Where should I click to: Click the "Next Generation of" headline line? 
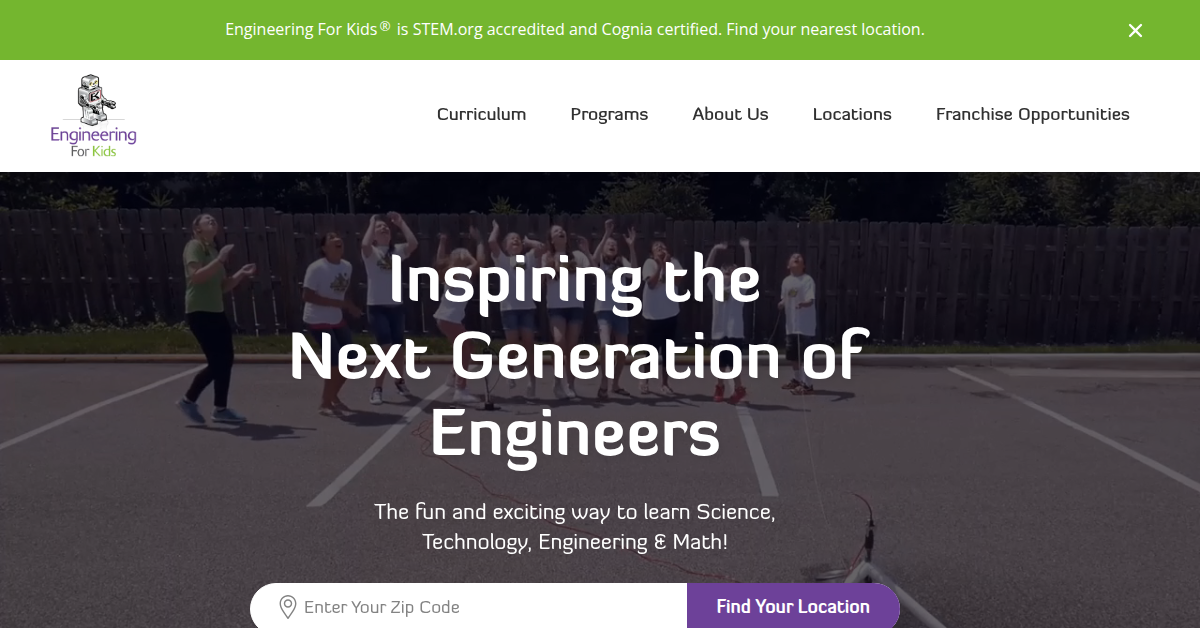[x=574, y=357]
